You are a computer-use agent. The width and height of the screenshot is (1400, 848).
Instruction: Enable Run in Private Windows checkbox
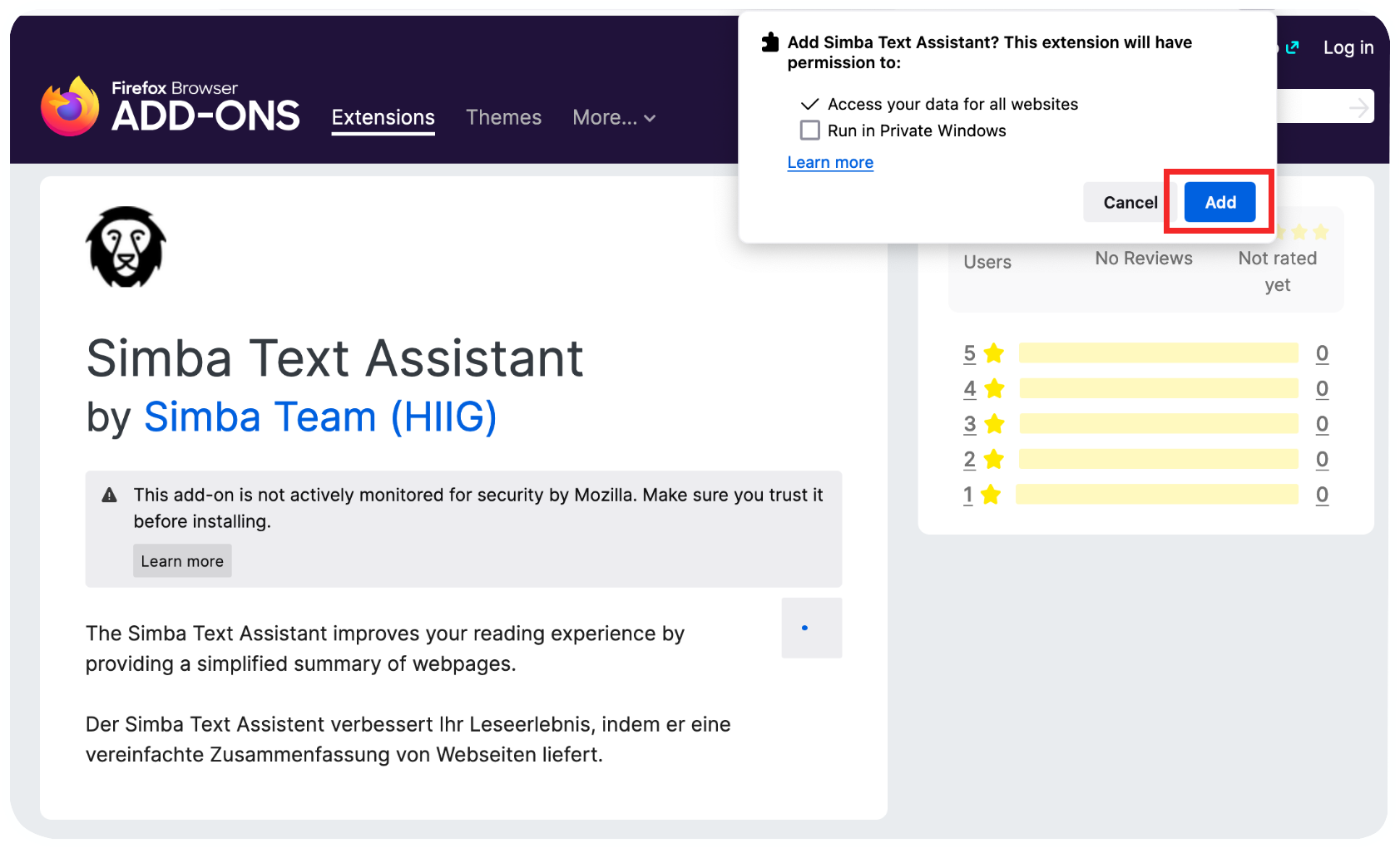(x=809, y=131)
